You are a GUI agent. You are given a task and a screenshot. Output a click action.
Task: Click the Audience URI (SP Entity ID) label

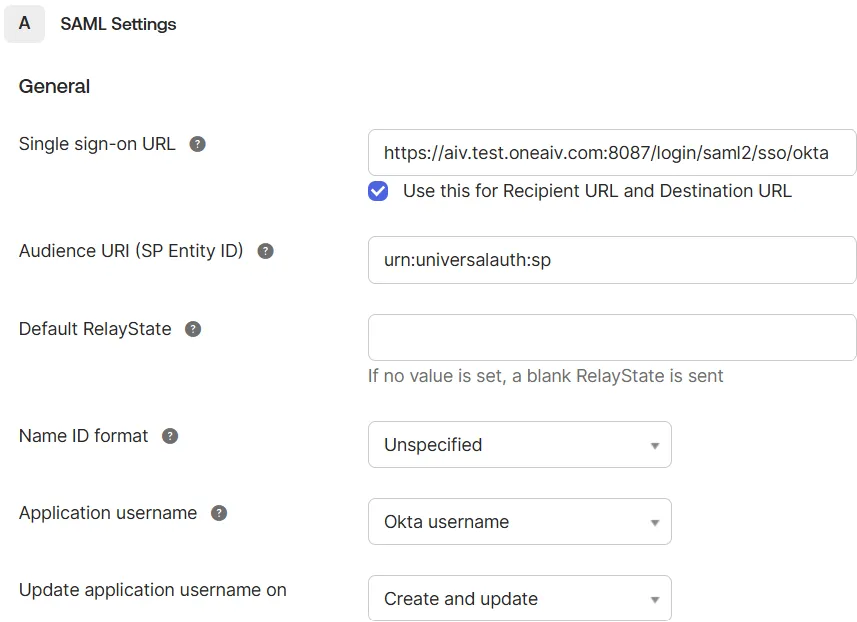click(x=131, y=251)
